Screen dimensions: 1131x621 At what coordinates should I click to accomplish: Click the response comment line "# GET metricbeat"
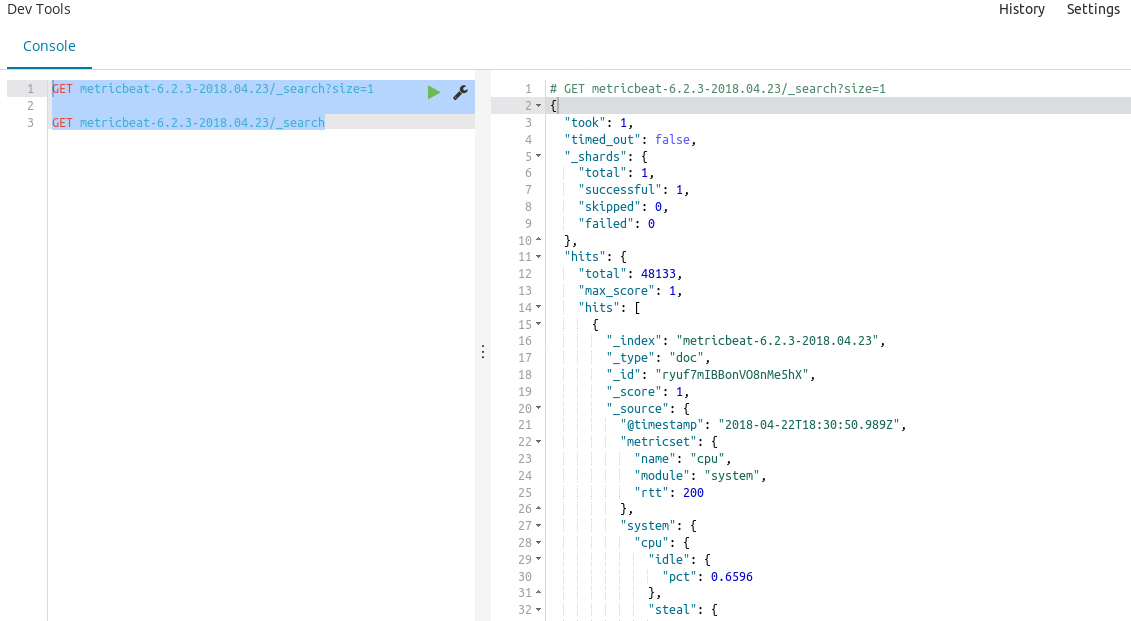click(x=718, y=89)
